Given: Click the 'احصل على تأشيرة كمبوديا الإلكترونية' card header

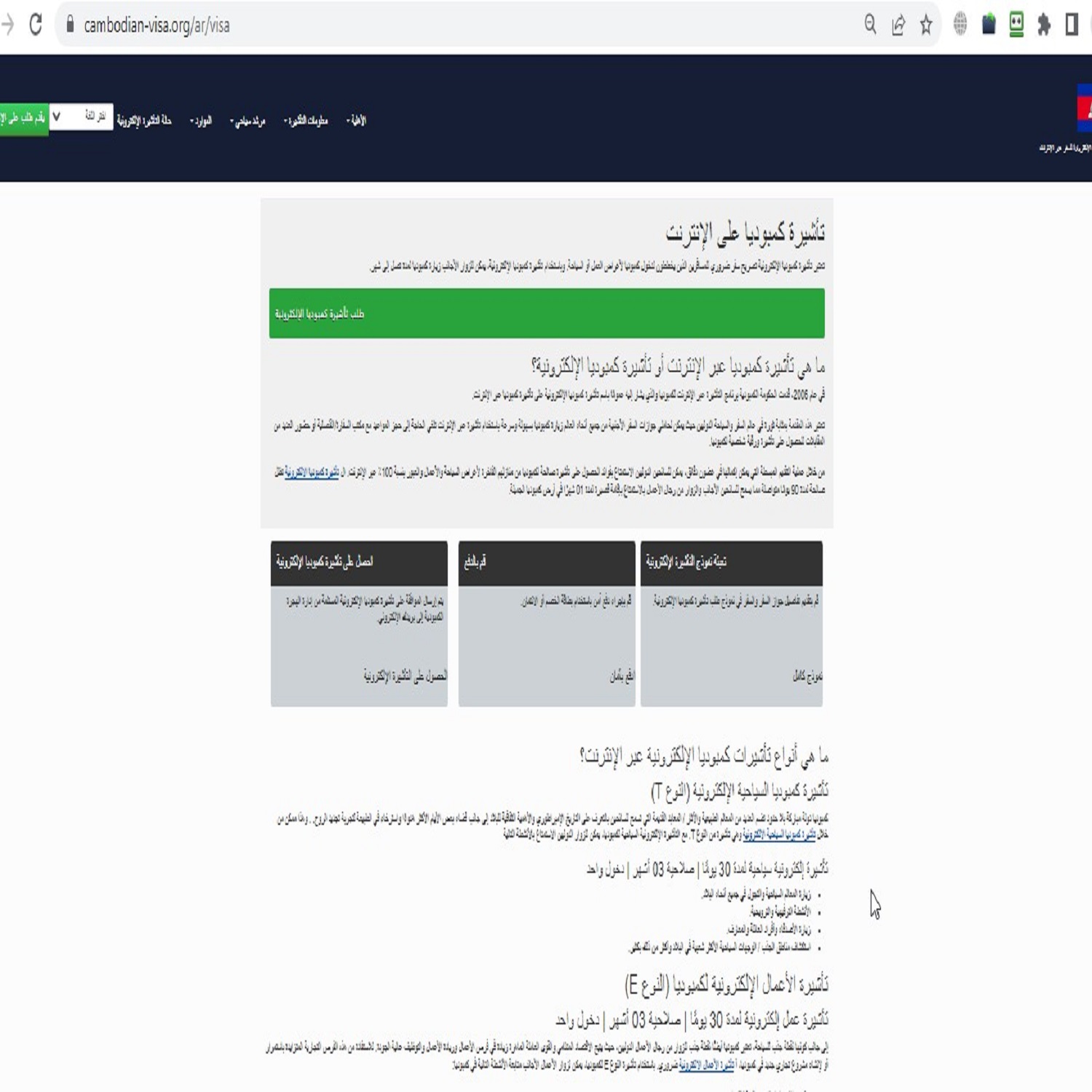Looking at the screenshot, I should point(359,563).
